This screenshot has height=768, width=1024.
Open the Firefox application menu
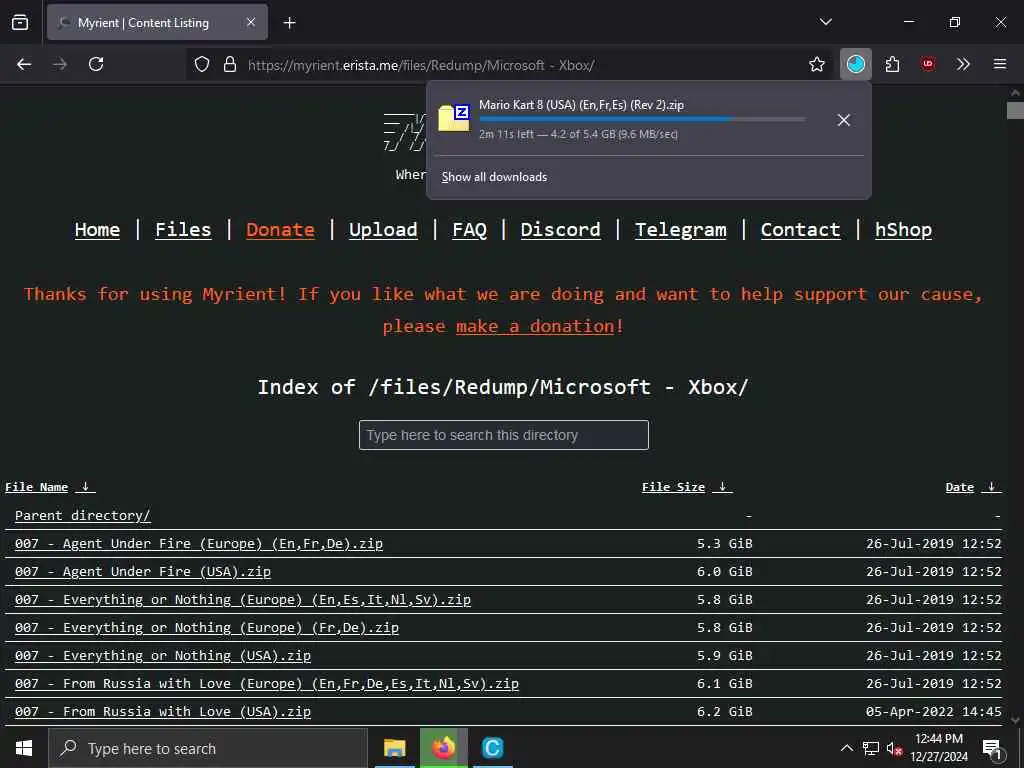(1000, 64)
